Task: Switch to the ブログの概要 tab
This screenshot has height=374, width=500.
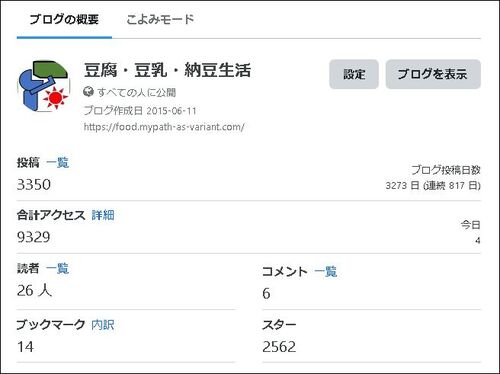Action: pyautogui.click(x=64, y=19)
